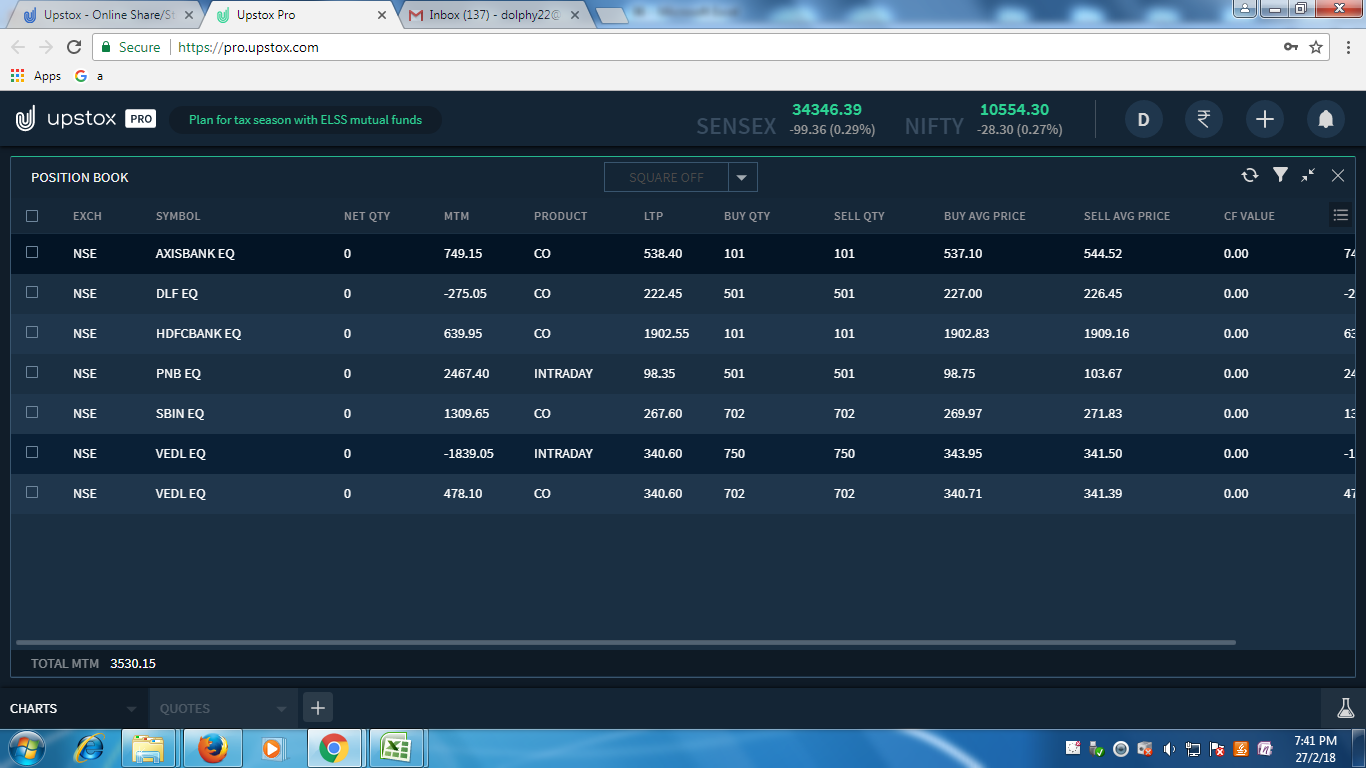Open the Apps bookmarks shortcut
Image resolution: width=1366 pixels, height=768 pixels.
point(36,76)
